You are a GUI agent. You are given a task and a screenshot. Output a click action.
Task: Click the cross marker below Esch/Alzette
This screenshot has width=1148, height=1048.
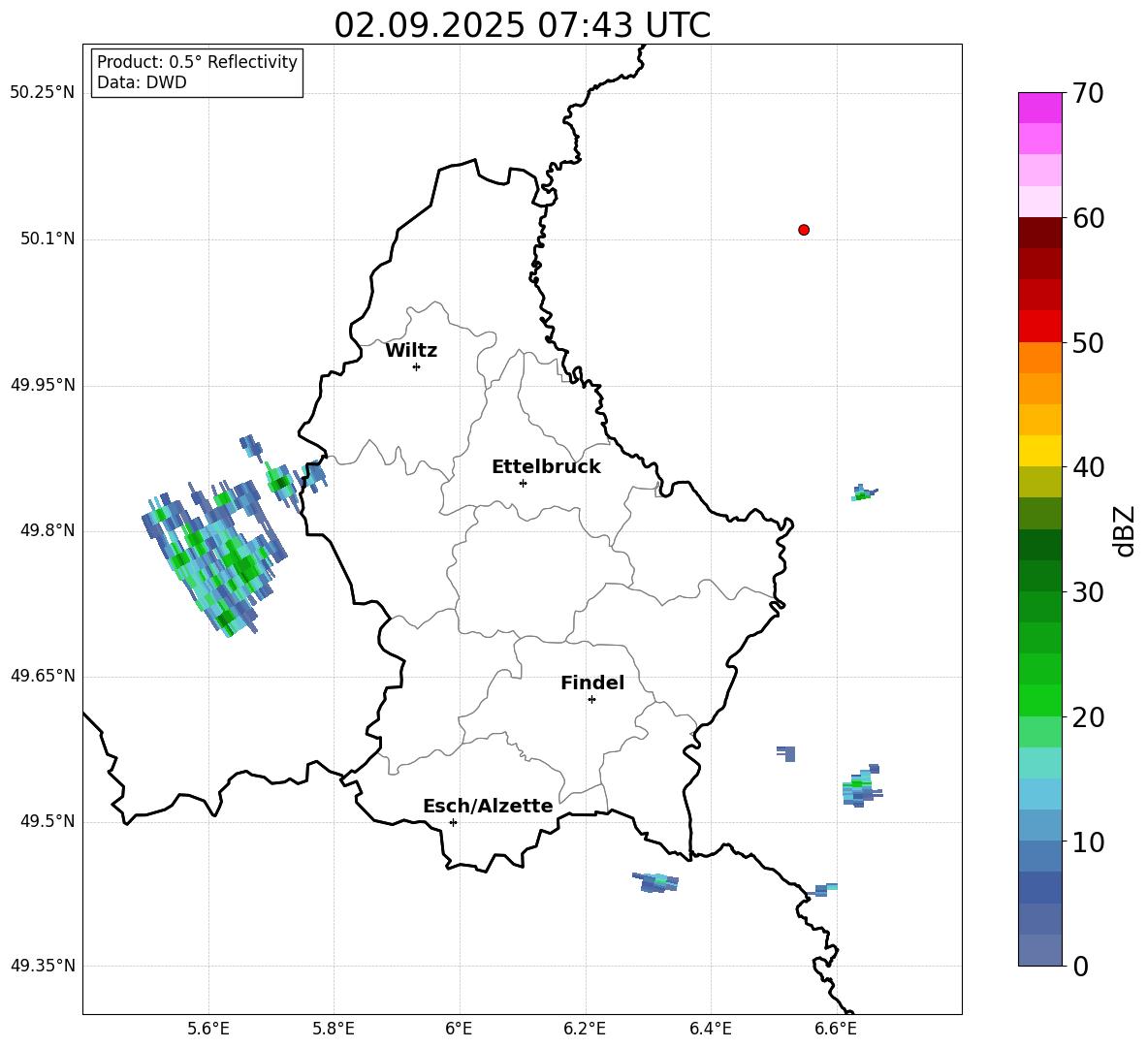tap(453, 822)
